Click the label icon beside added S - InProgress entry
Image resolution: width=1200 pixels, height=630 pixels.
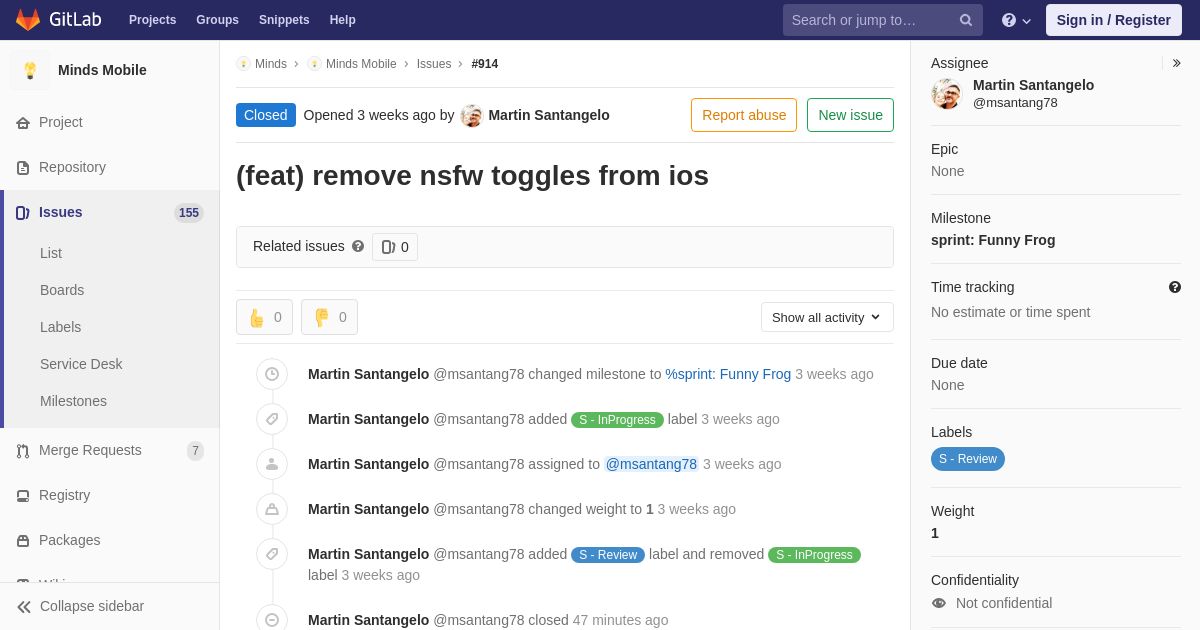point(272,419)
